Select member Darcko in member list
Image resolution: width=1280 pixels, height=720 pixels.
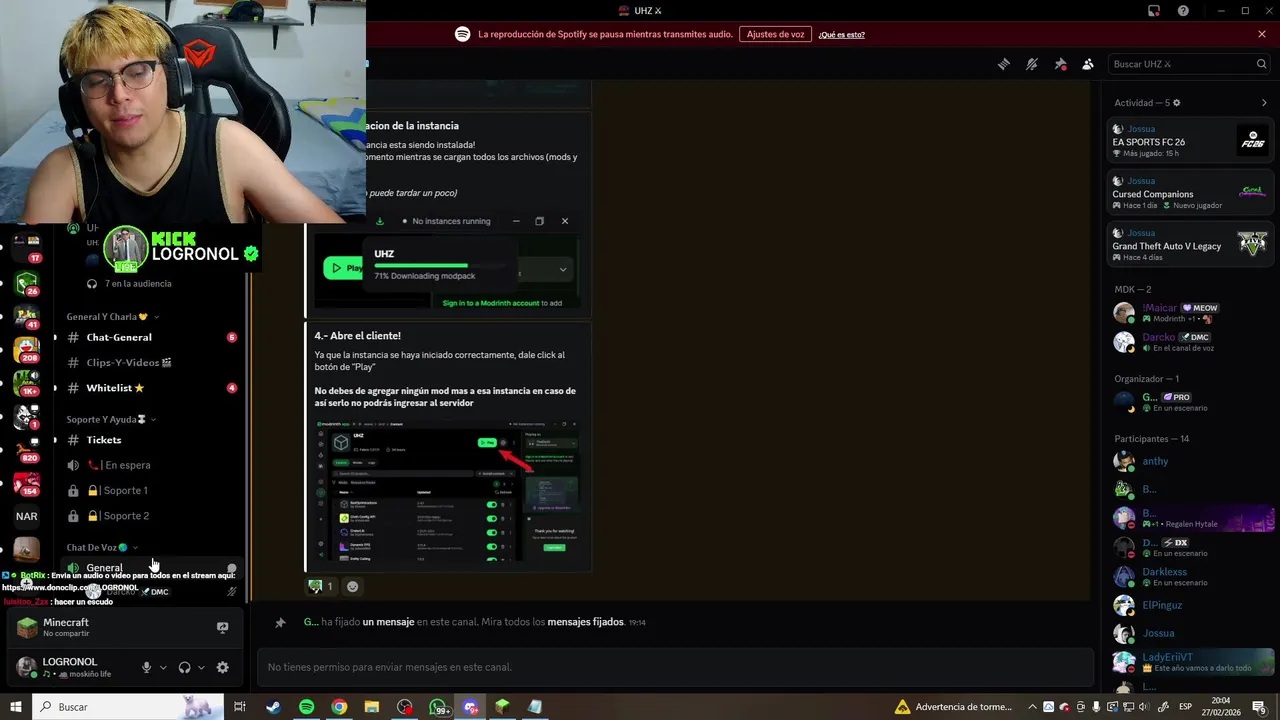[1190, 342]
